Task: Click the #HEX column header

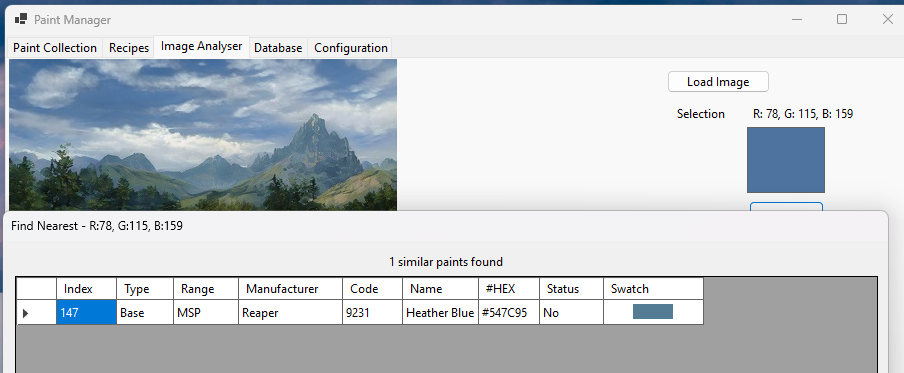Action: [x=508, y=289]
